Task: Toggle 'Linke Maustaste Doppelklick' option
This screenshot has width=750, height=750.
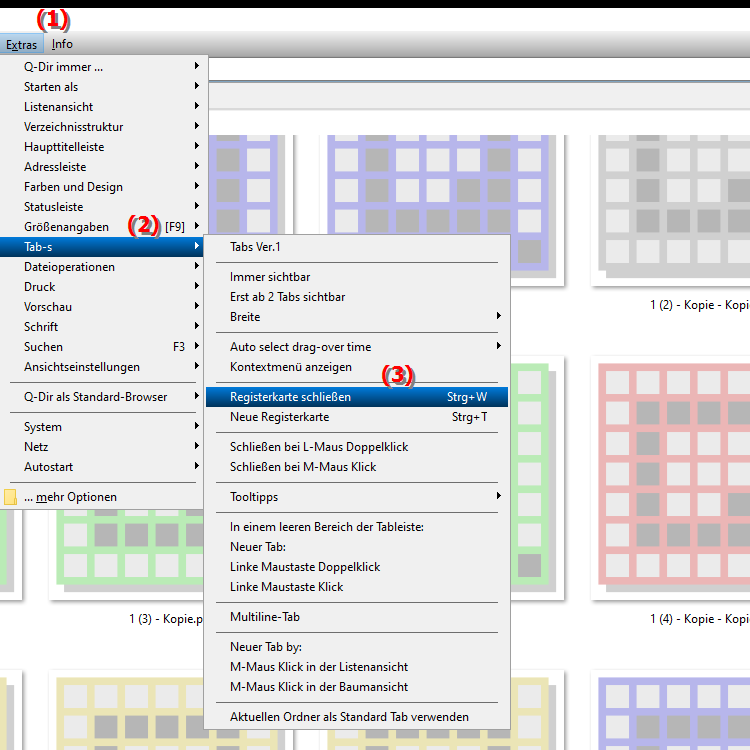Action: pyautogui.click(x=357, y=567)
